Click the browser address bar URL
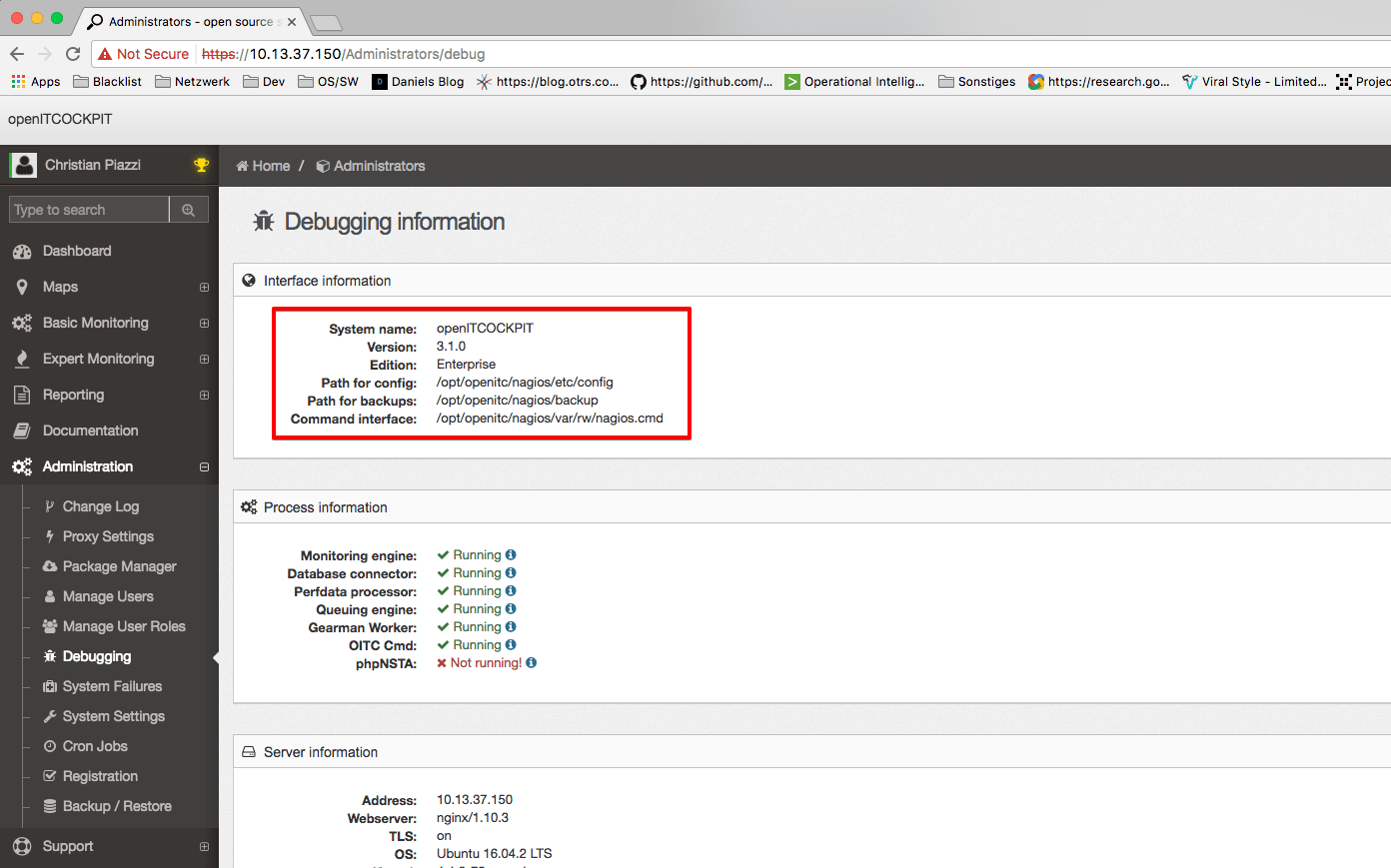1391x868 pixels. 344,54
